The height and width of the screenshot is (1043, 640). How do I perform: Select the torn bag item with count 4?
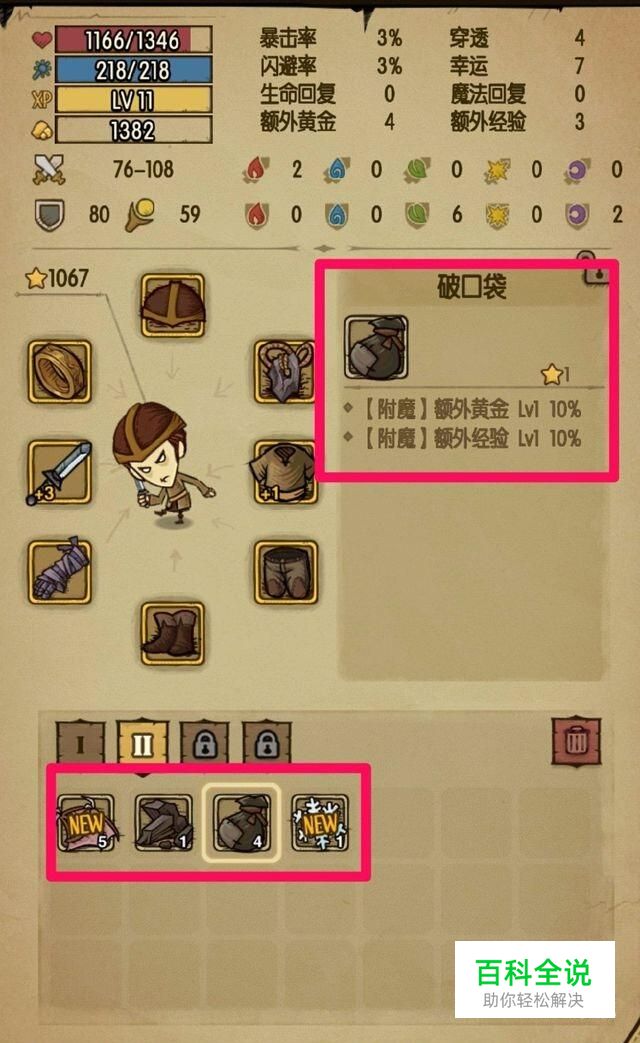pyautogui.click(x=241, y=823)
